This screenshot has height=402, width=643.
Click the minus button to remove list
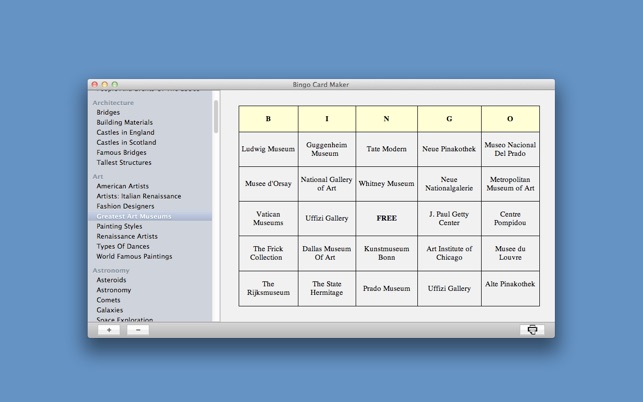(x=138, y=330)
